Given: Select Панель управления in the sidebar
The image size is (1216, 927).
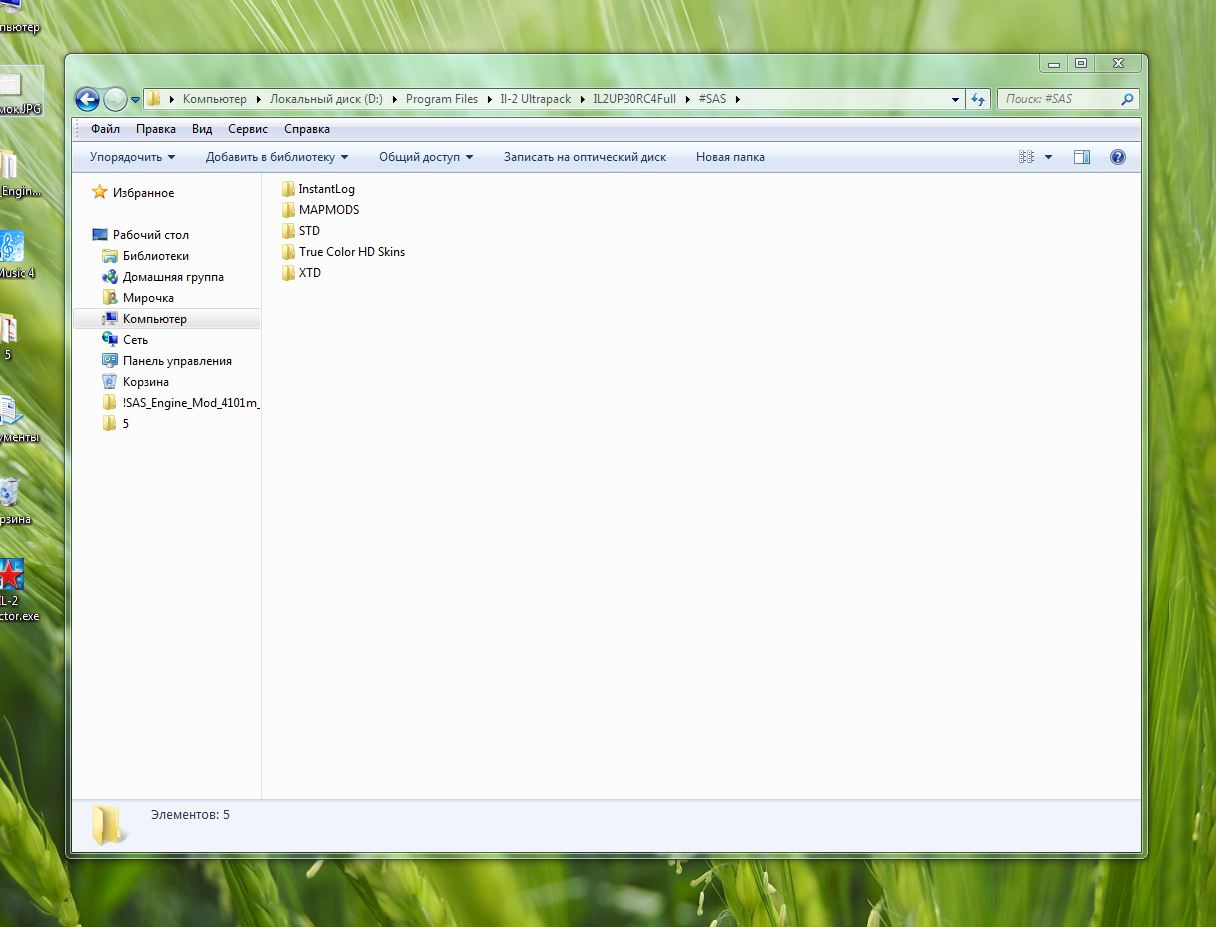Looking at the screenshot, I should click(177, 361).
